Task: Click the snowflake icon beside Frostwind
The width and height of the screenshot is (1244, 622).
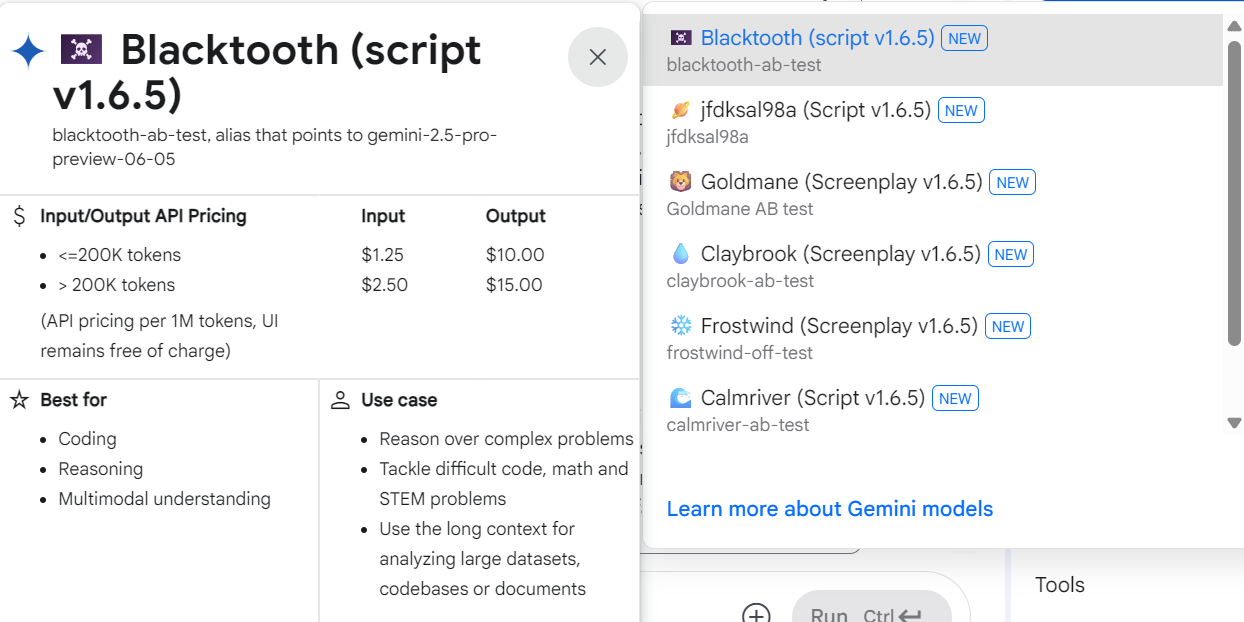Action: [680, 326]
